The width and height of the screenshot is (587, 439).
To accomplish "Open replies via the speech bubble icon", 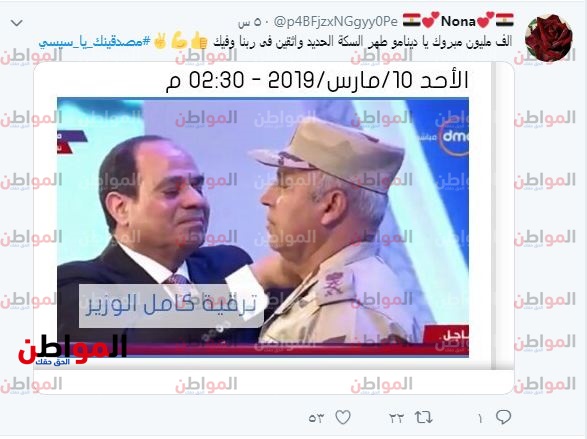I will 504,417.
